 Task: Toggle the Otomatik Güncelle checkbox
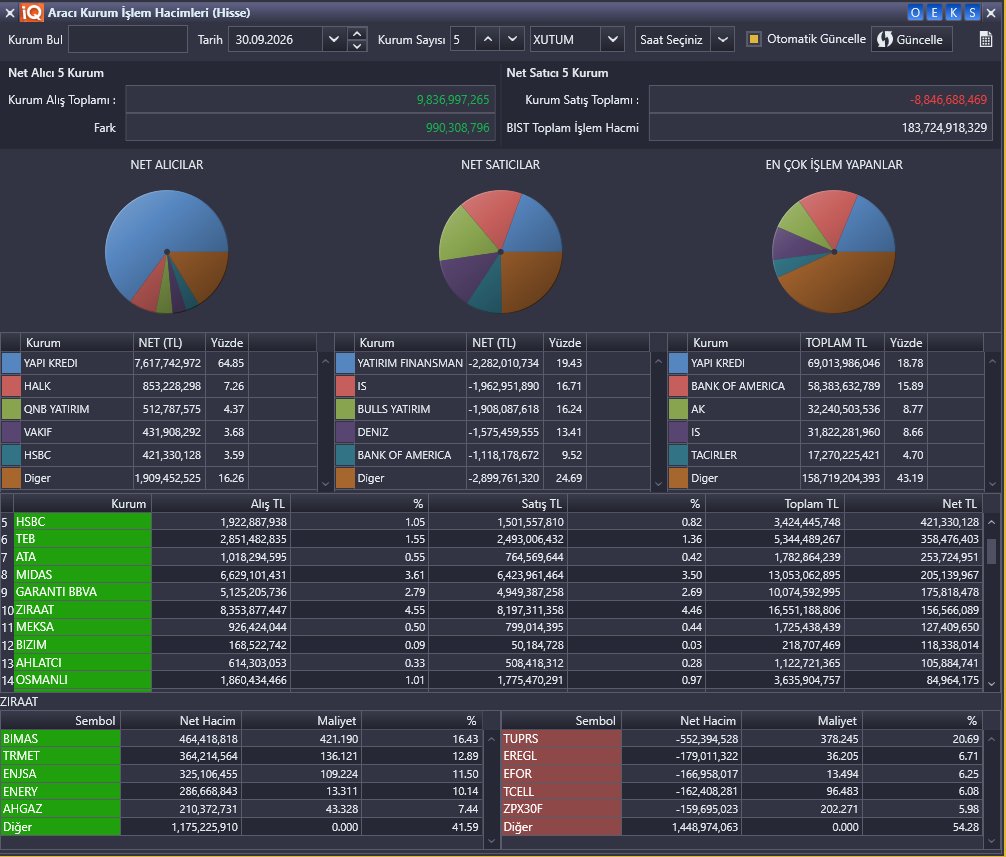754,39
